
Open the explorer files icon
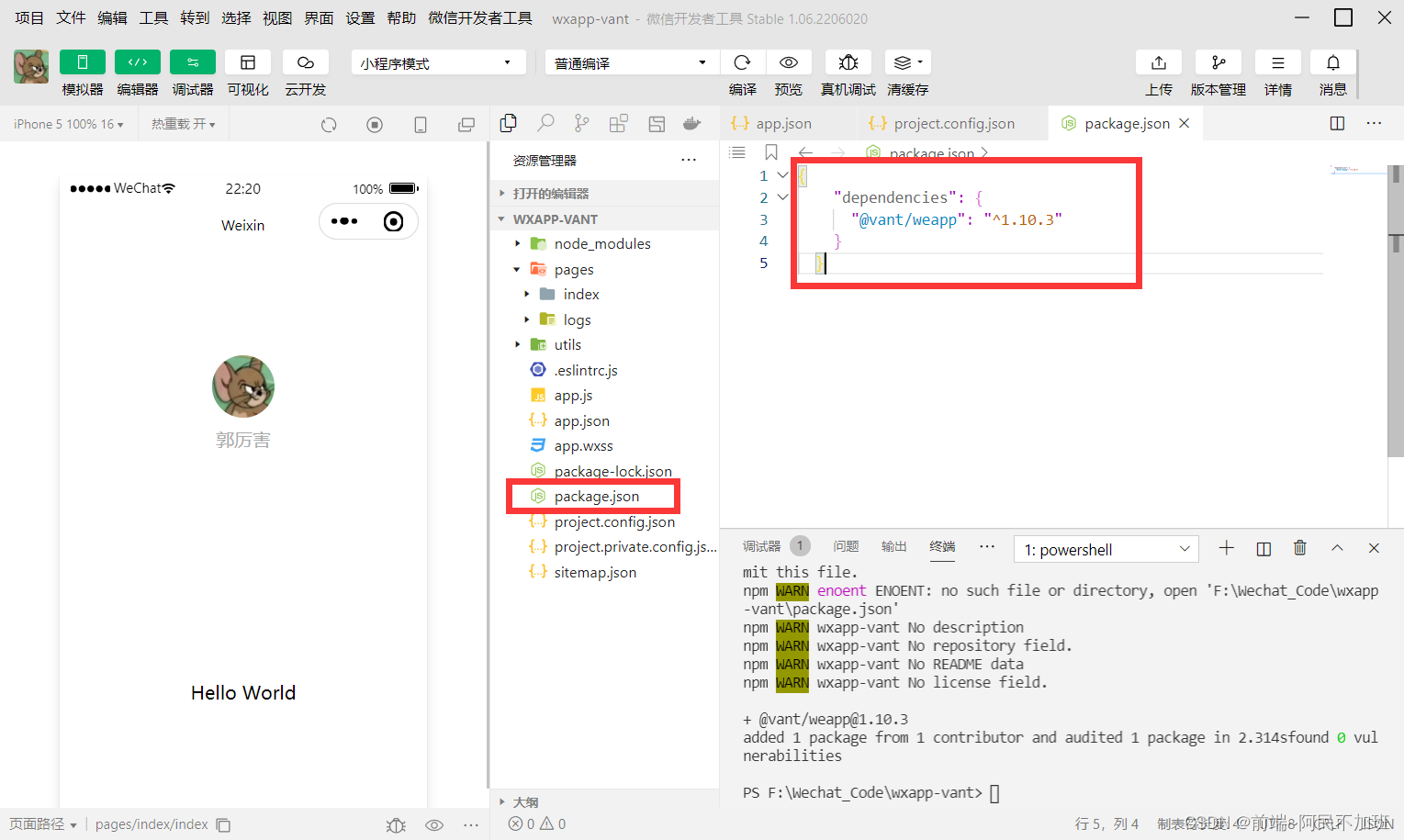(x=508, y=123)
